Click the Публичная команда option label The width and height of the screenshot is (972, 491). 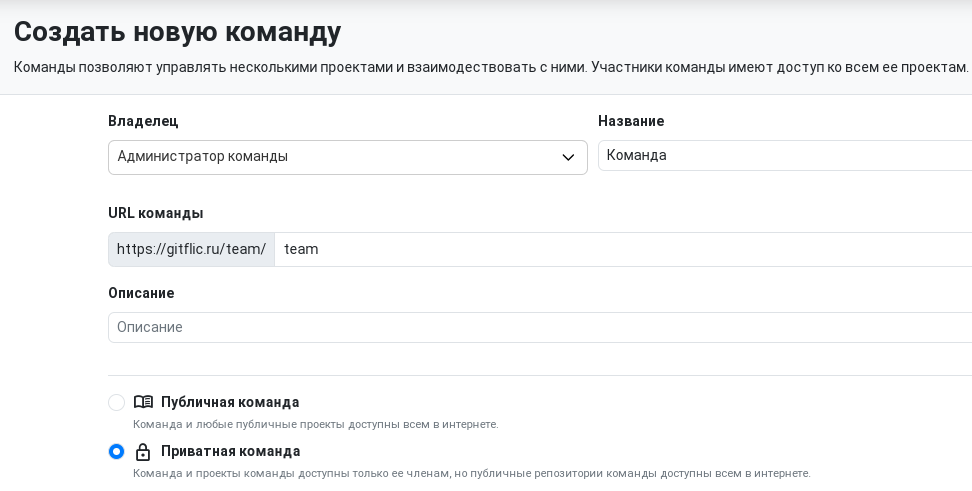click(230, 402)
